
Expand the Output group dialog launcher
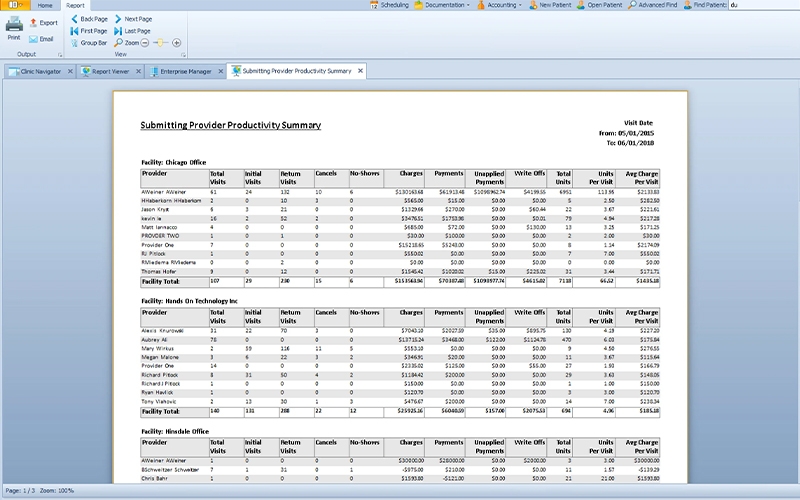tap(60, 55)
